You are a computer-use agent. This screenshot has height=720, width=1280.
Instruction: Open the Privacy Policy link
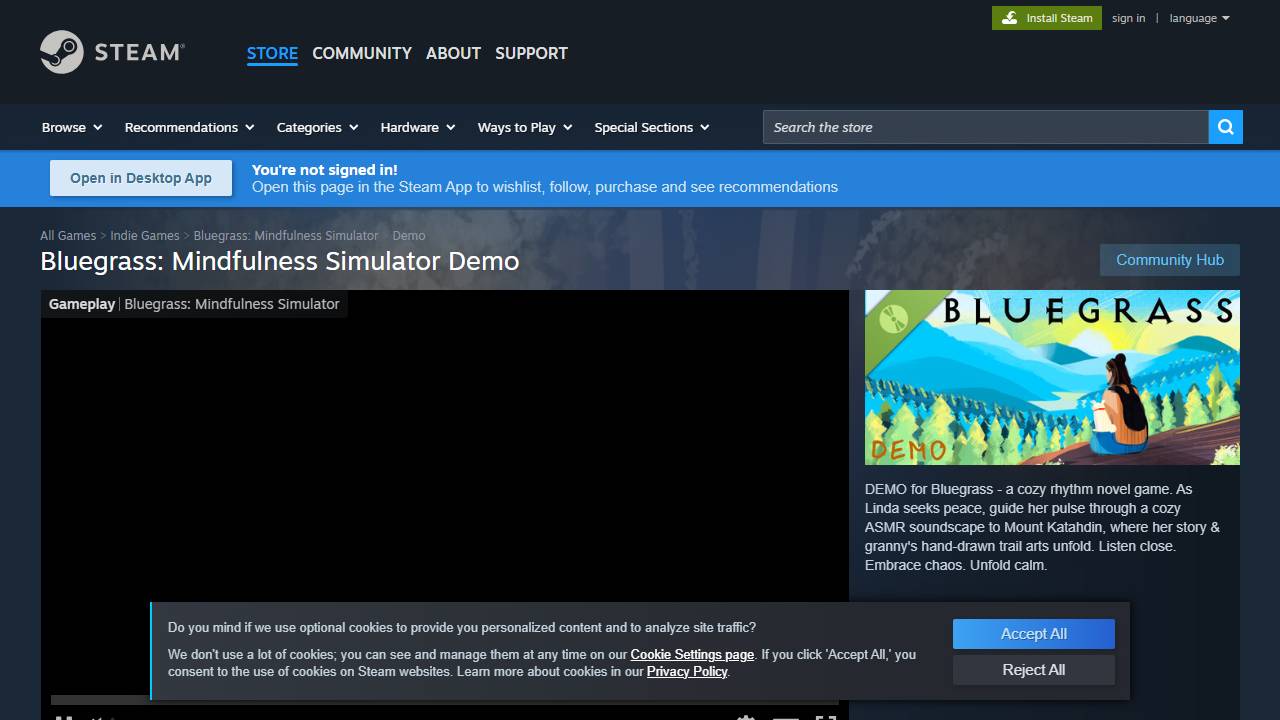click(687, 671)
